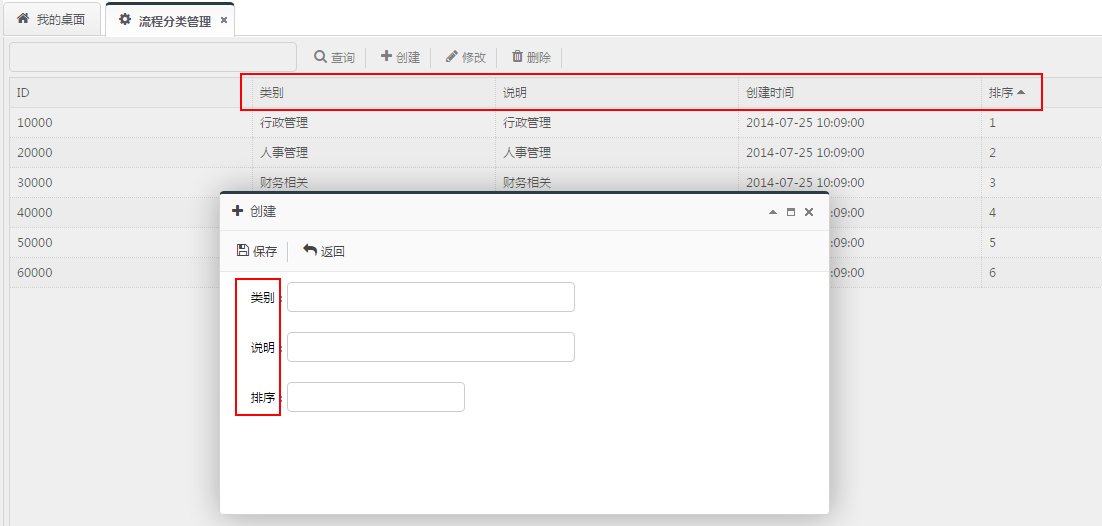Screen dimensions: 1102x526
Task: Click 人事管理 in the 说明 column
Action: (527, 153)
